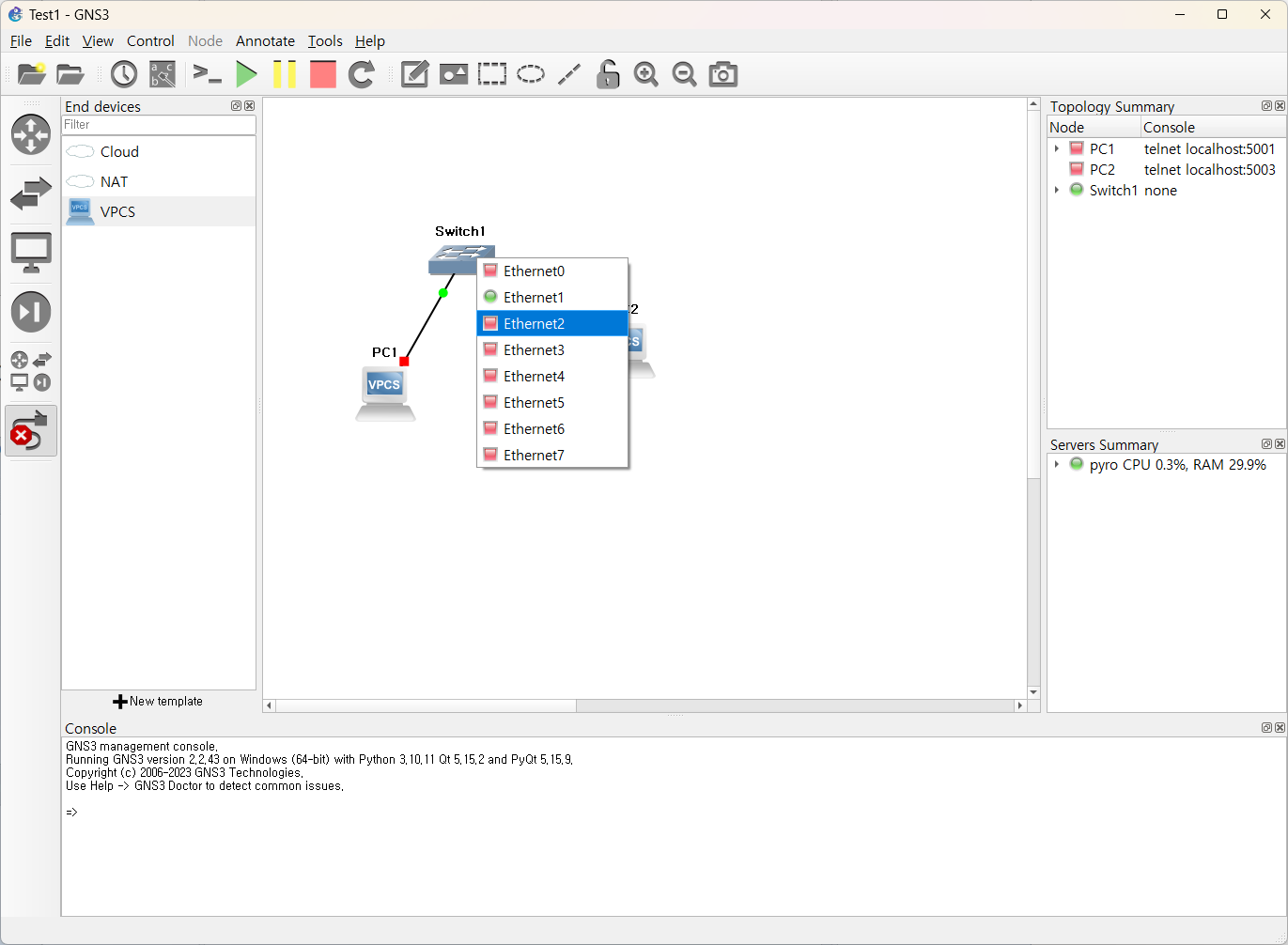This screenshot has height=945, width=1288.
Task: Open the Annotate menu
Action: [265, 41]
